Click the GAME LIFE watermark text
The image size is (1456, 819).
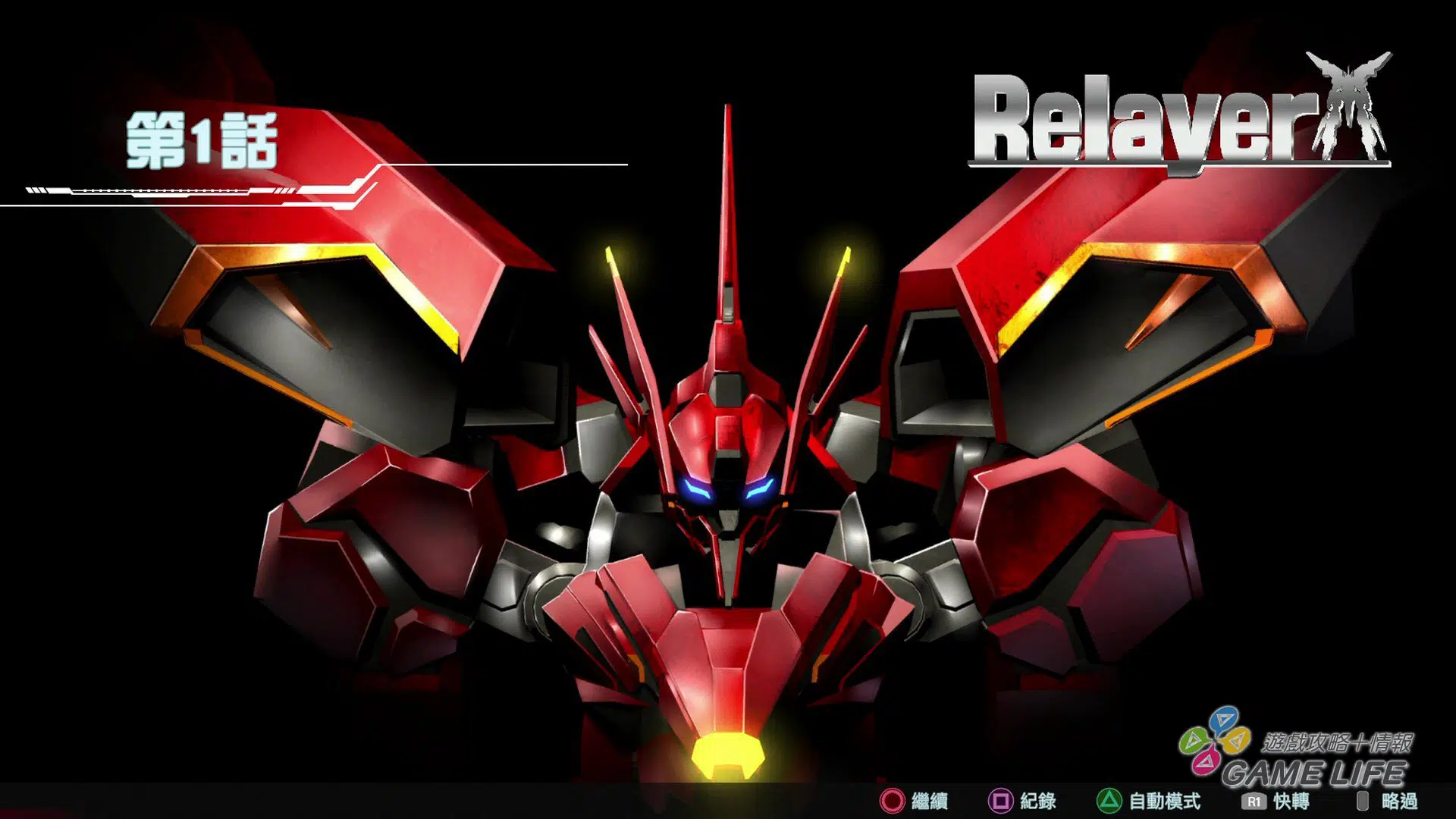click(x=1313, y=773)
